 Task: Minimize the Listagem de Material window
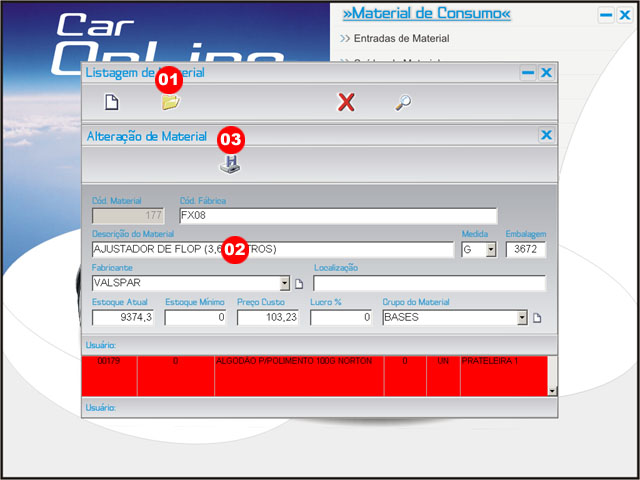pyautogui.click(x=528, y=73)
